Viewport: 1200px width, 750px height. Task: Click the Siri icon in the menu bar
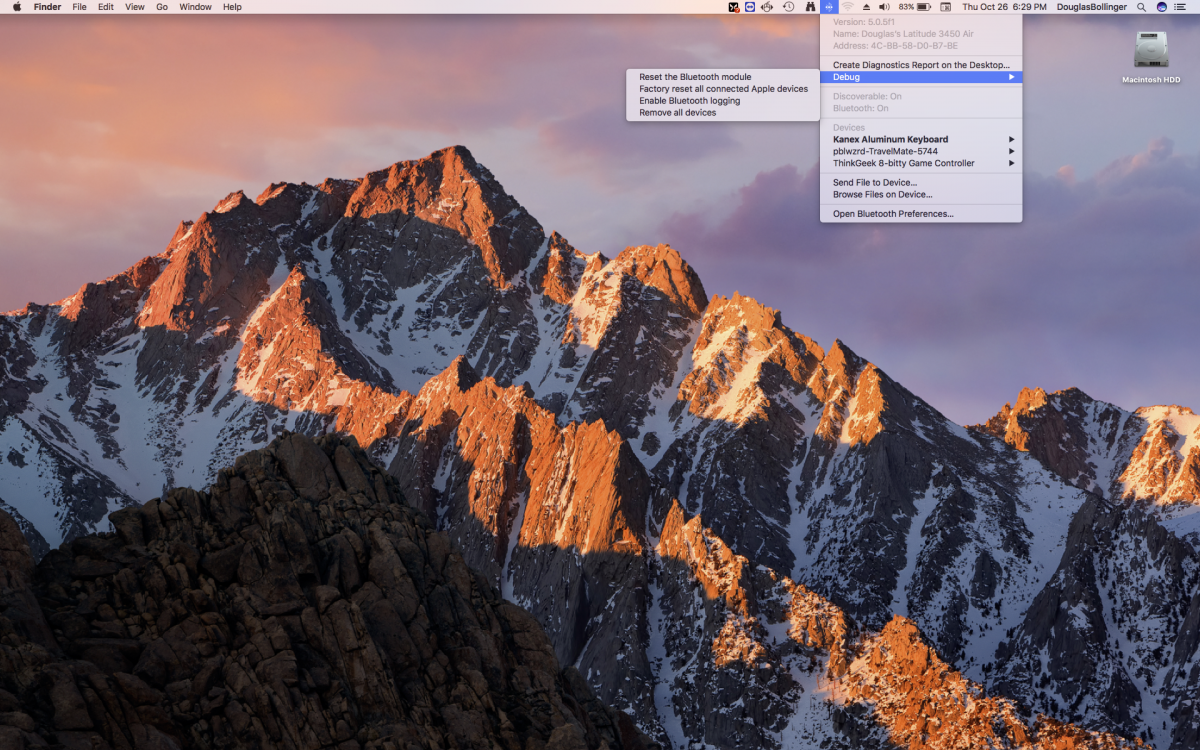[1161, 7]
